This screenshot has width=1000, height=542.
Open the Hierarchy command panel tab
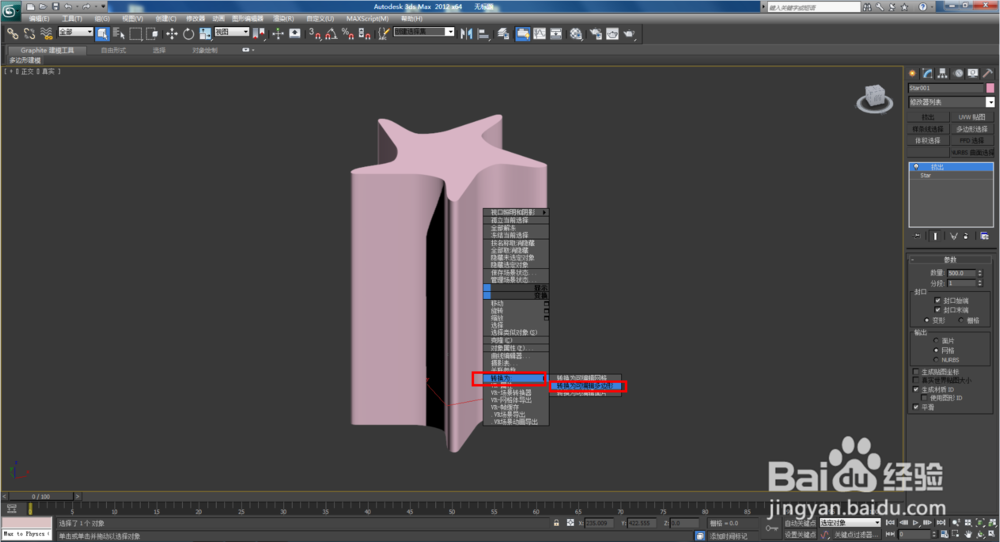point(943,73)
